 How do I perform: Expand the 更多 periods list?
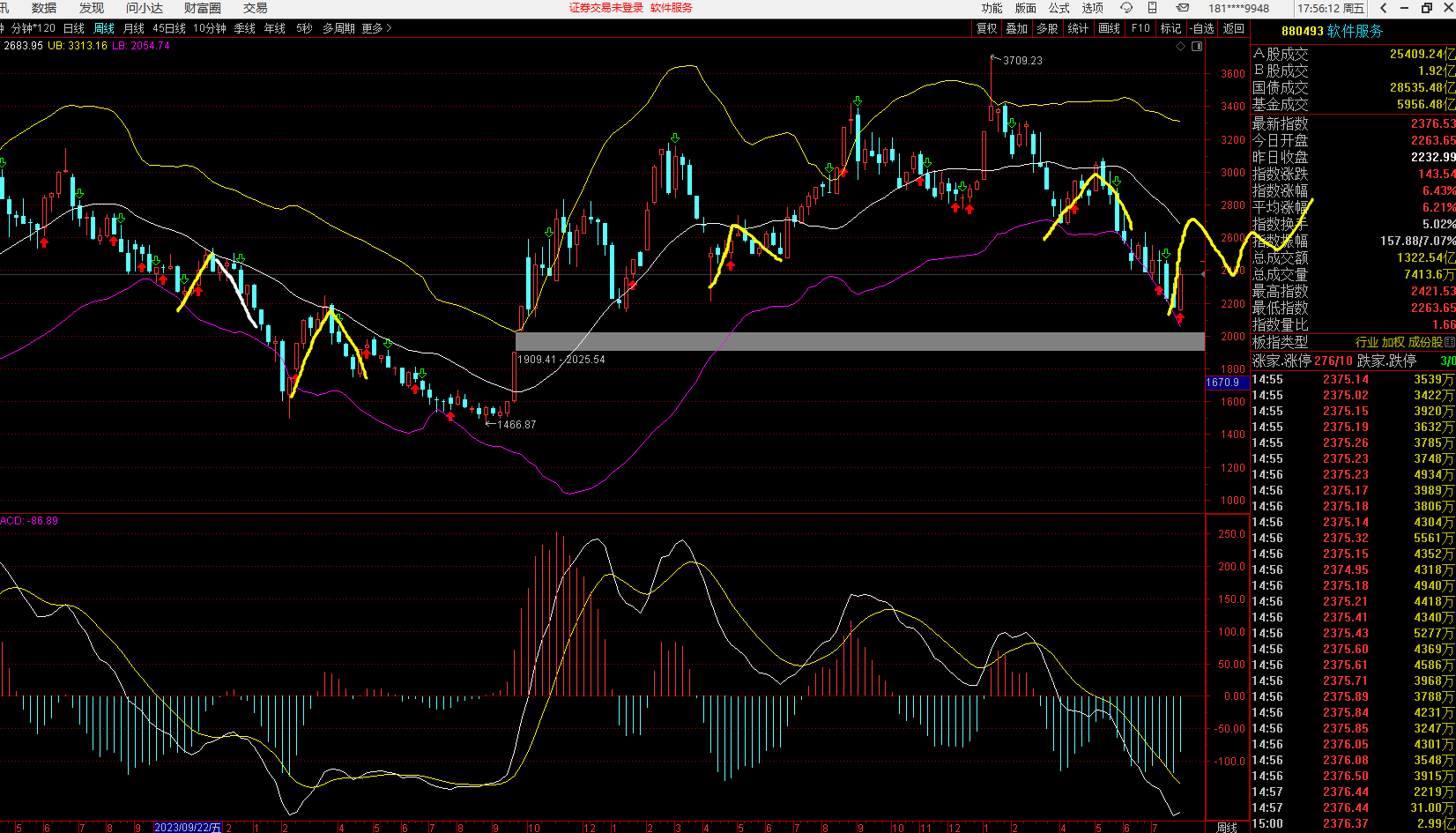coord(376,28)
